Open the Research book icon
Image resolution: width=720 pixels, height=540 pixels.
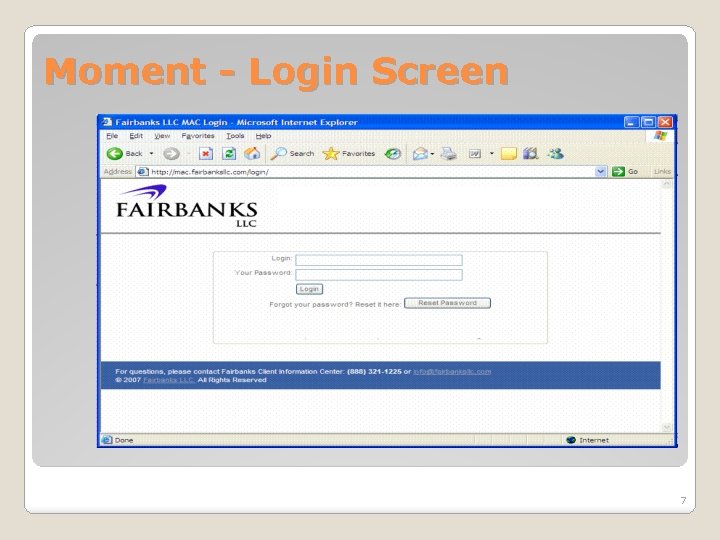(x=530, y=153)
